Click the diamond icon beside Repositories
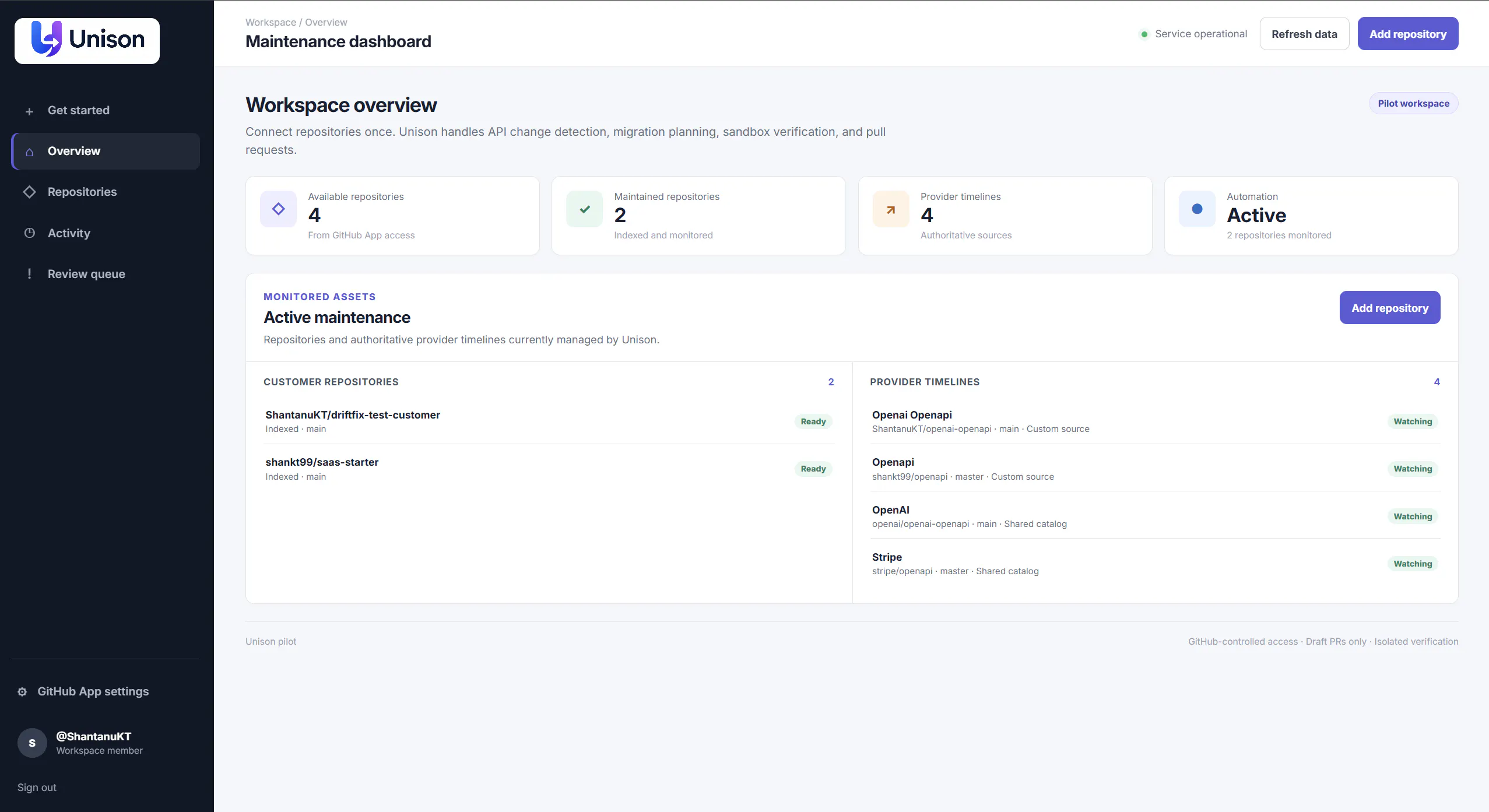The height and width of the screenshot is (812, 1489). 29,192
